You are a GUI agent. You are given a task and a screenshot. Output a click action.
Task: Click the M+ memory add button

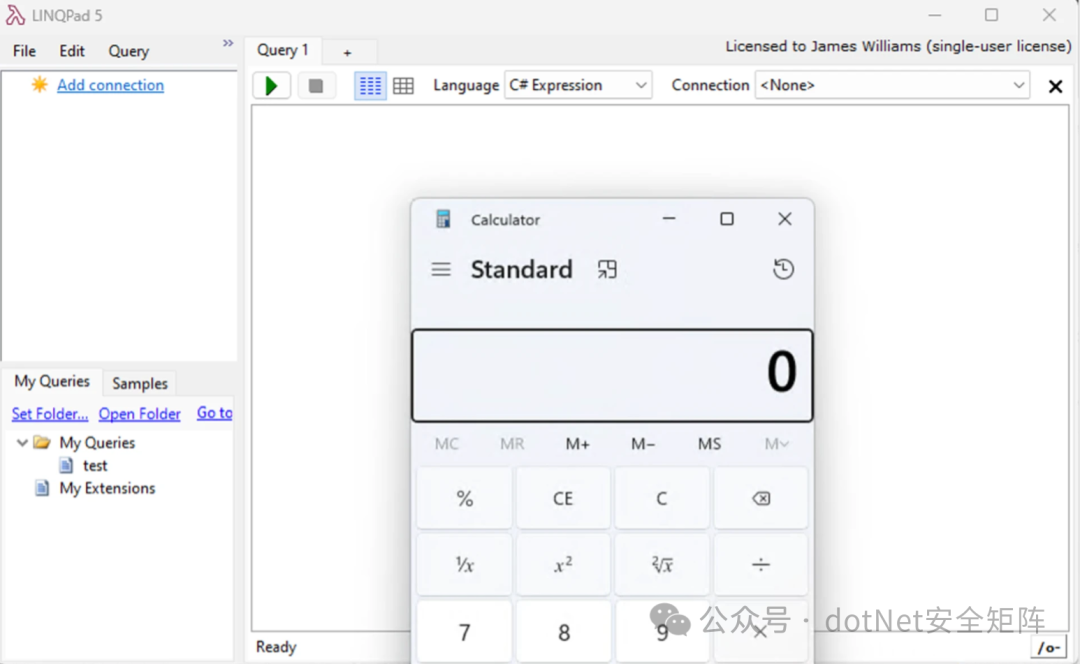tap(577, 444)
